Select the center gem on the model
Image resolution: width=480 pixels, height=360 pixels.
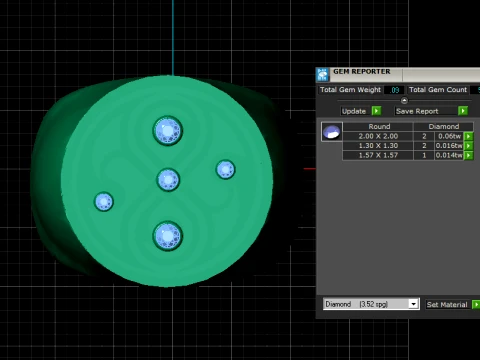tap(168, 180)
